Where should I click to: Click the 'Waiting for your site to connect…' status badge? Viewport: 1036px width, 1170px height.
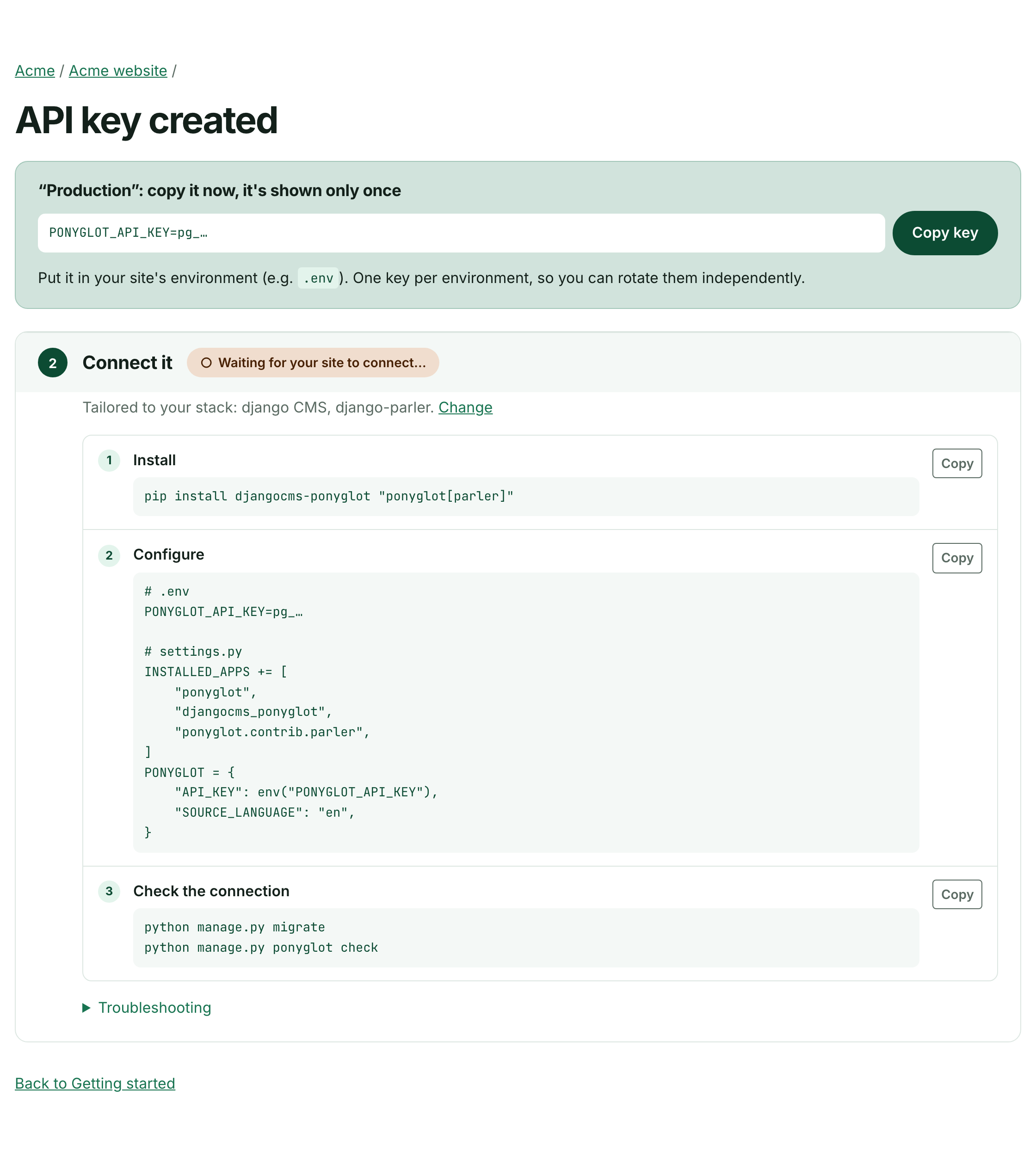point(313,363)
